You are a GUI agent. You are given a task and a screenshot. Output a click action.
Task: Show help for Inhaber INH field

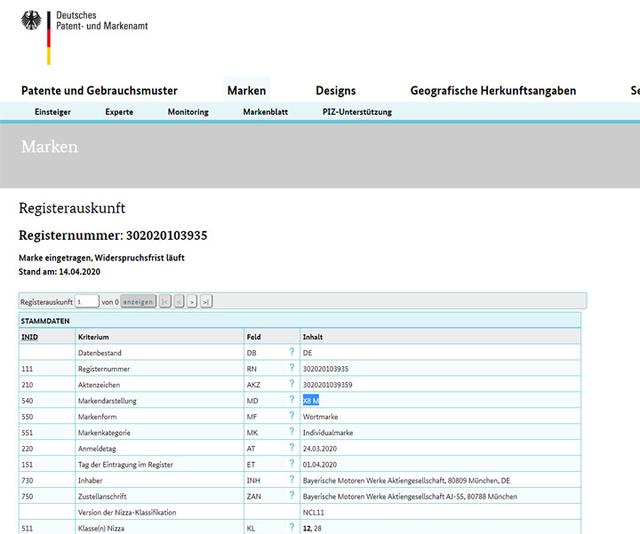pyautogui.click(x=292, y=480)
